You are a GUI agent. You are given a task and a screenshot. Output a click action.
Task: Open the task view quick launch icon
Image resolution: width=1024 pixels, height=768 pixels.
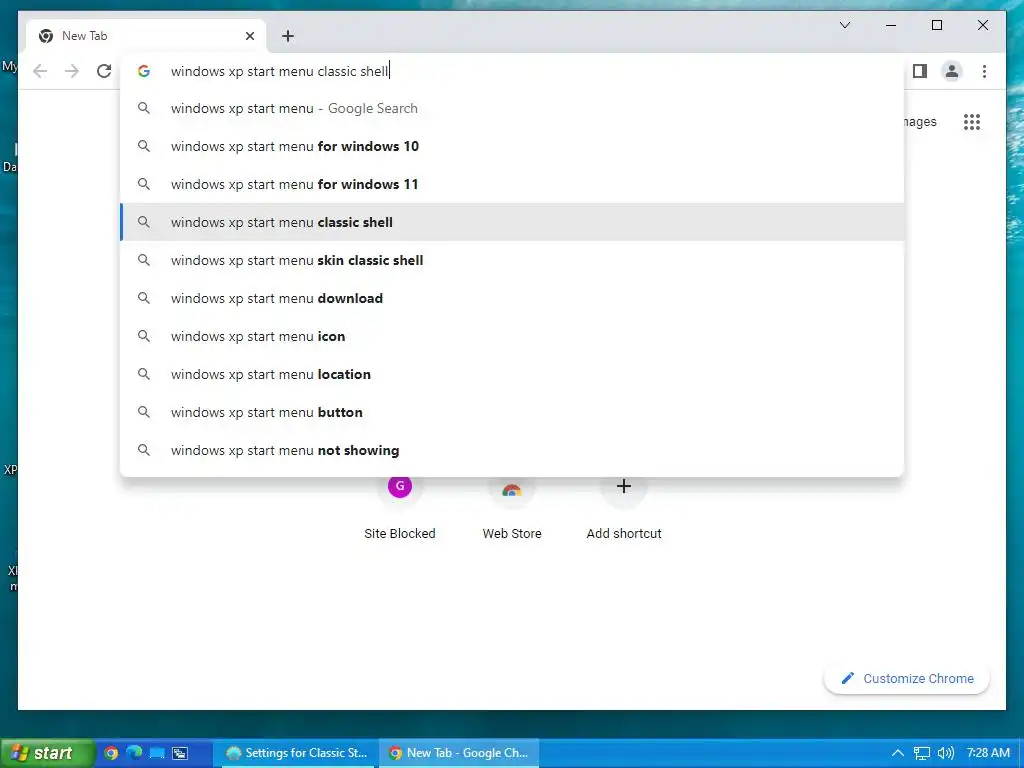[180, 753]
